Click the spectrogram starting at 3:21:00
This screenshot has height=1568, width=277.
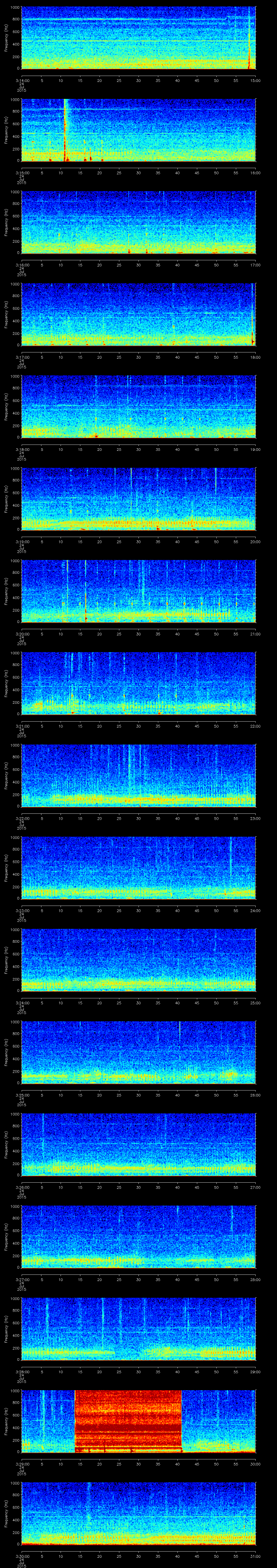point(139,683)
